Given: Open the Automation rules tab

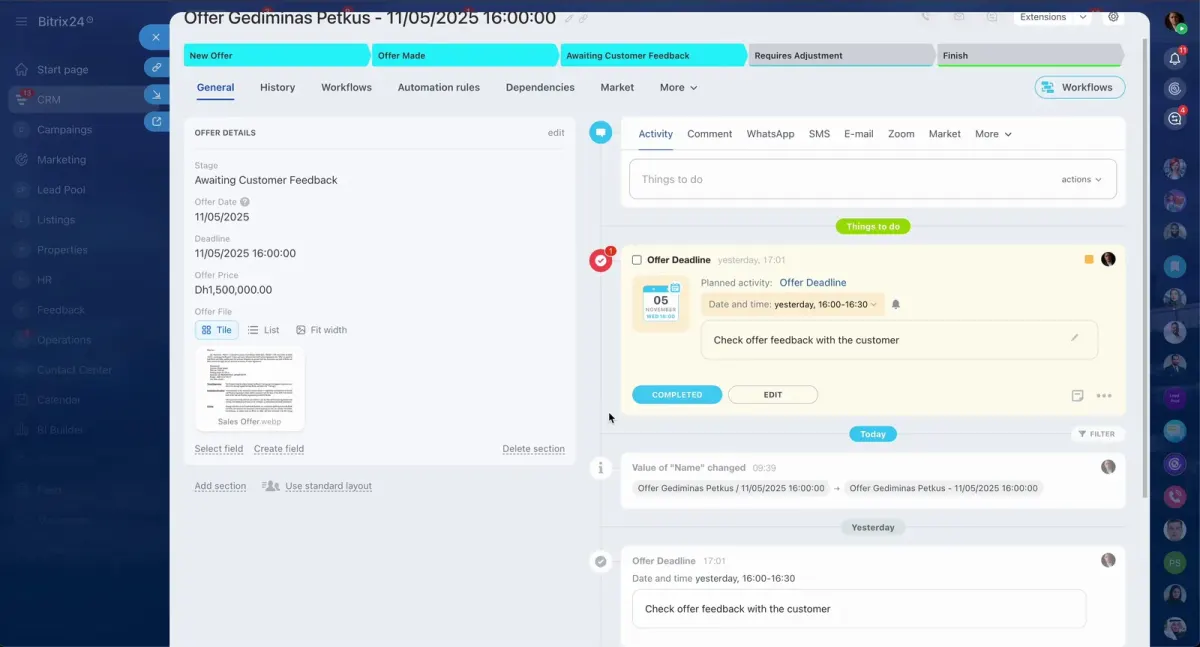Looking at the screenshot, I should (x=439, y=88).
